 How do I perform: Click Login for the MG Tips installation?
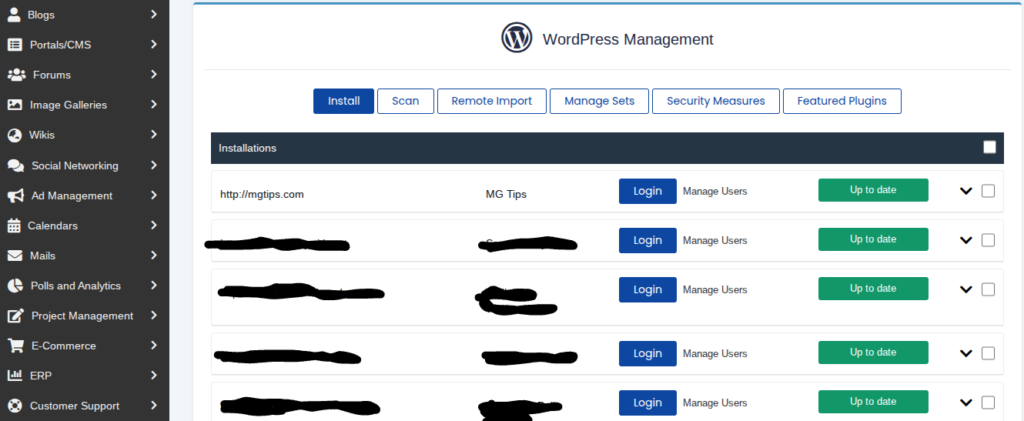pyautogui.click(x=648, y=191)
